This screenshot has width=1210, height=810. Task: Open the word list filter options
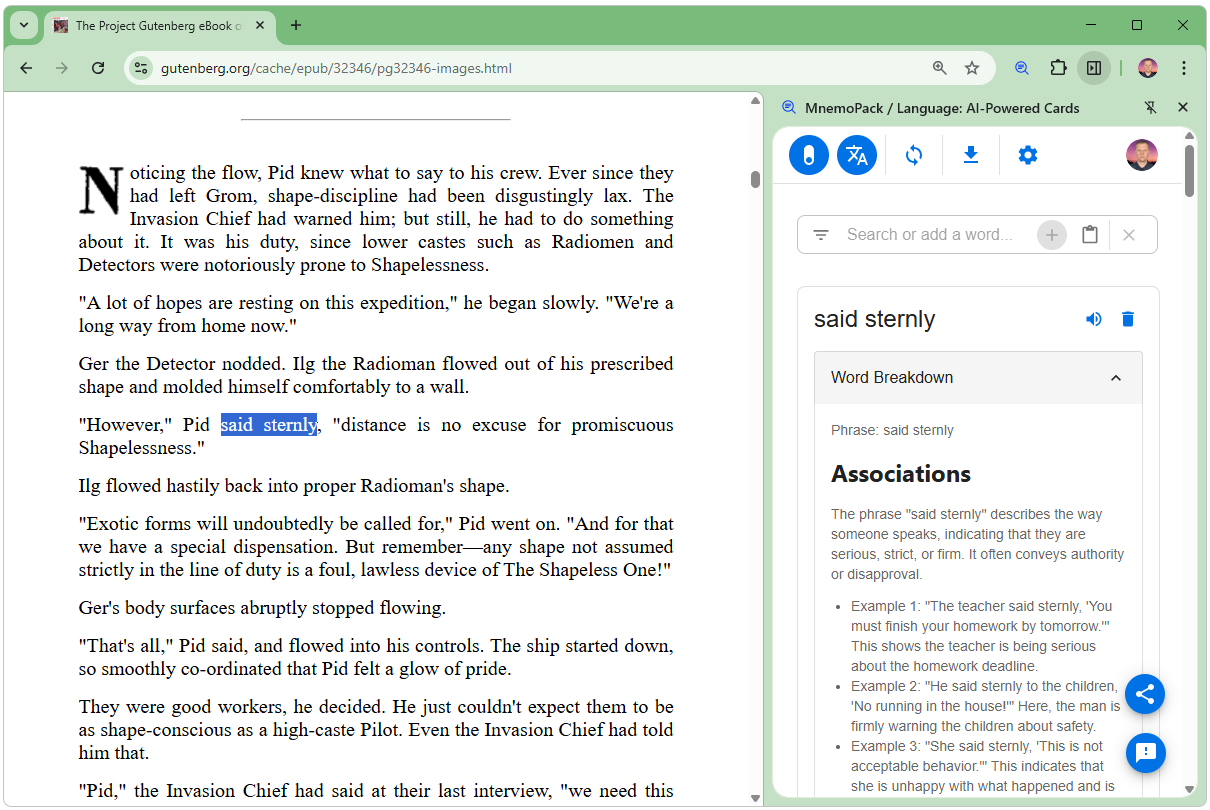[821, 235]
